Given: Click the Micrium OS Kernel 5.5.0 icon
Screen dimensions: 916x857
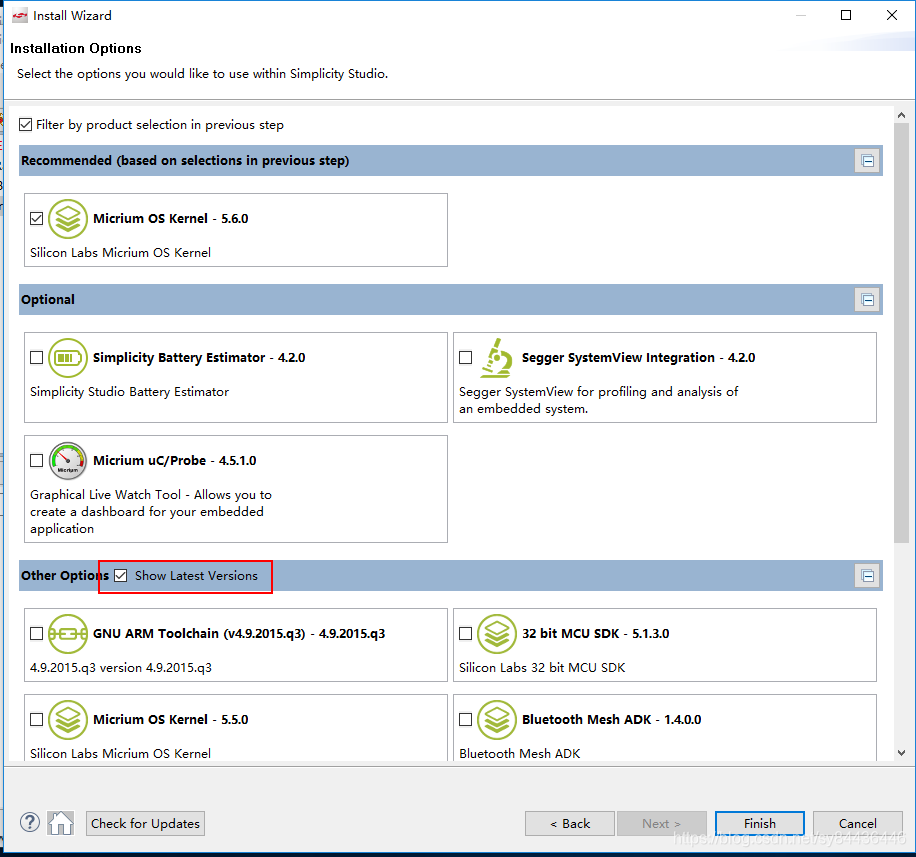Looking at the screenshot, I should (x=68, y=720).
